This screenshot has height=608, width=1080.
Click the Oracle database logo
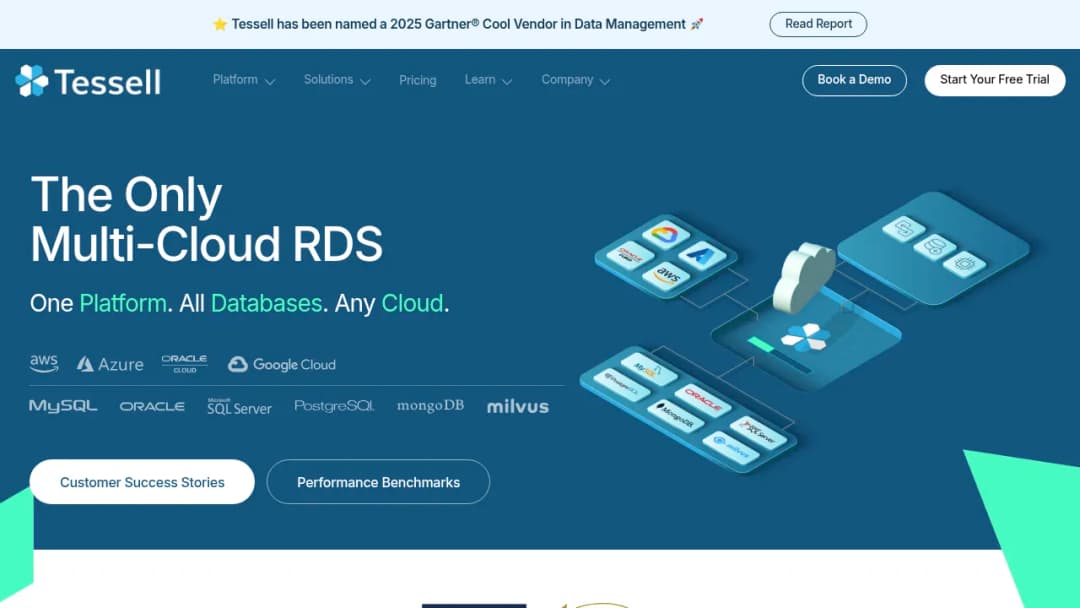point(152,406)
